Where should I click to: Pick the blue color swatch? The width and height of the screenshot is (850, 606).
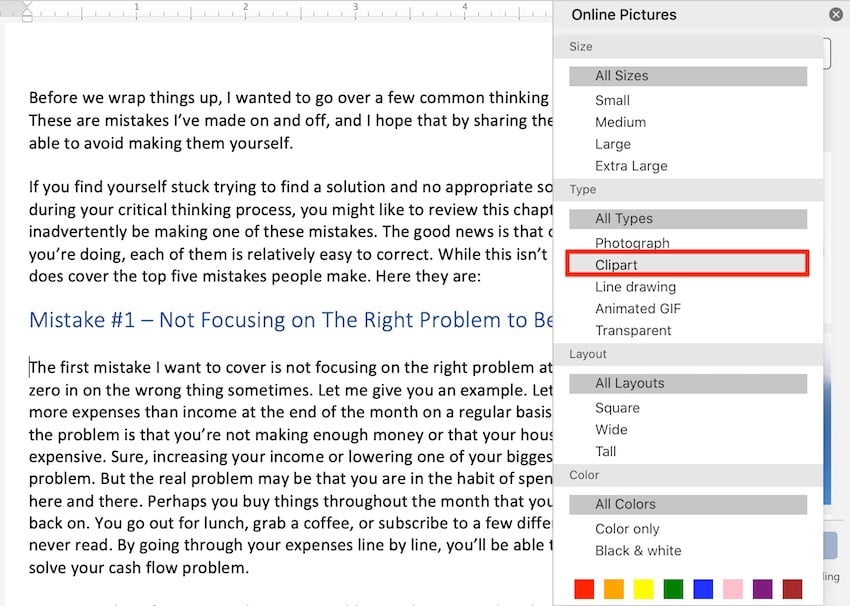point(703,589)
